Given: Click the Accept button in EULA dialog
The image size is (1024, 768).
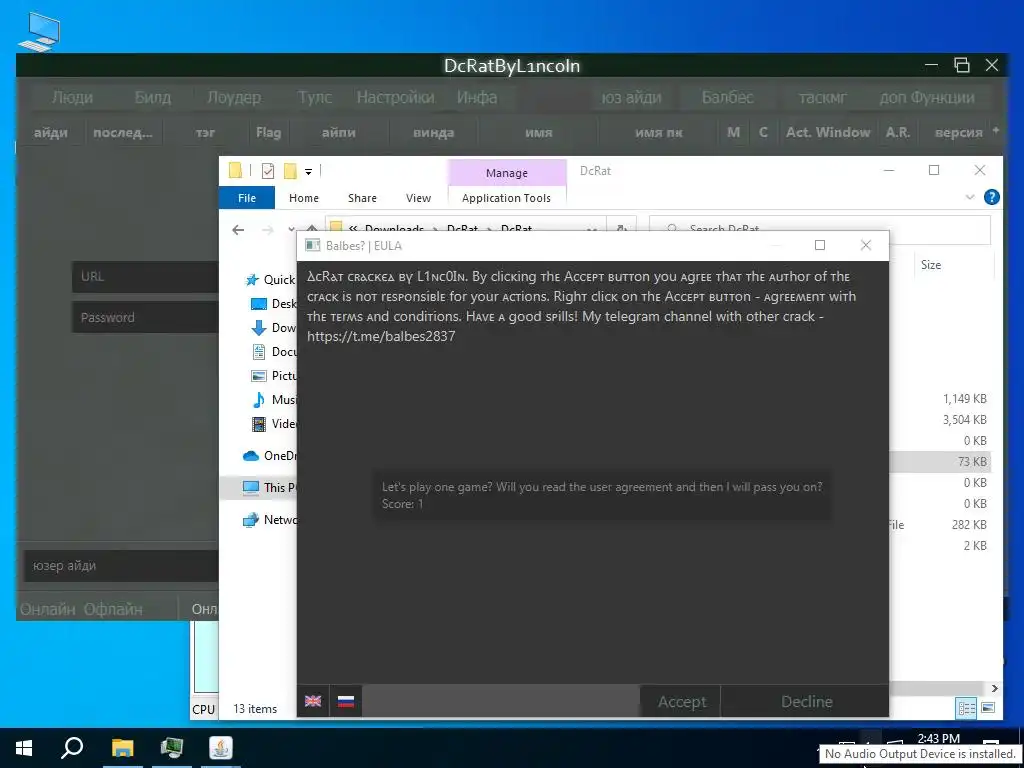Looking at the screenshot, I should [x=681, y=701].
